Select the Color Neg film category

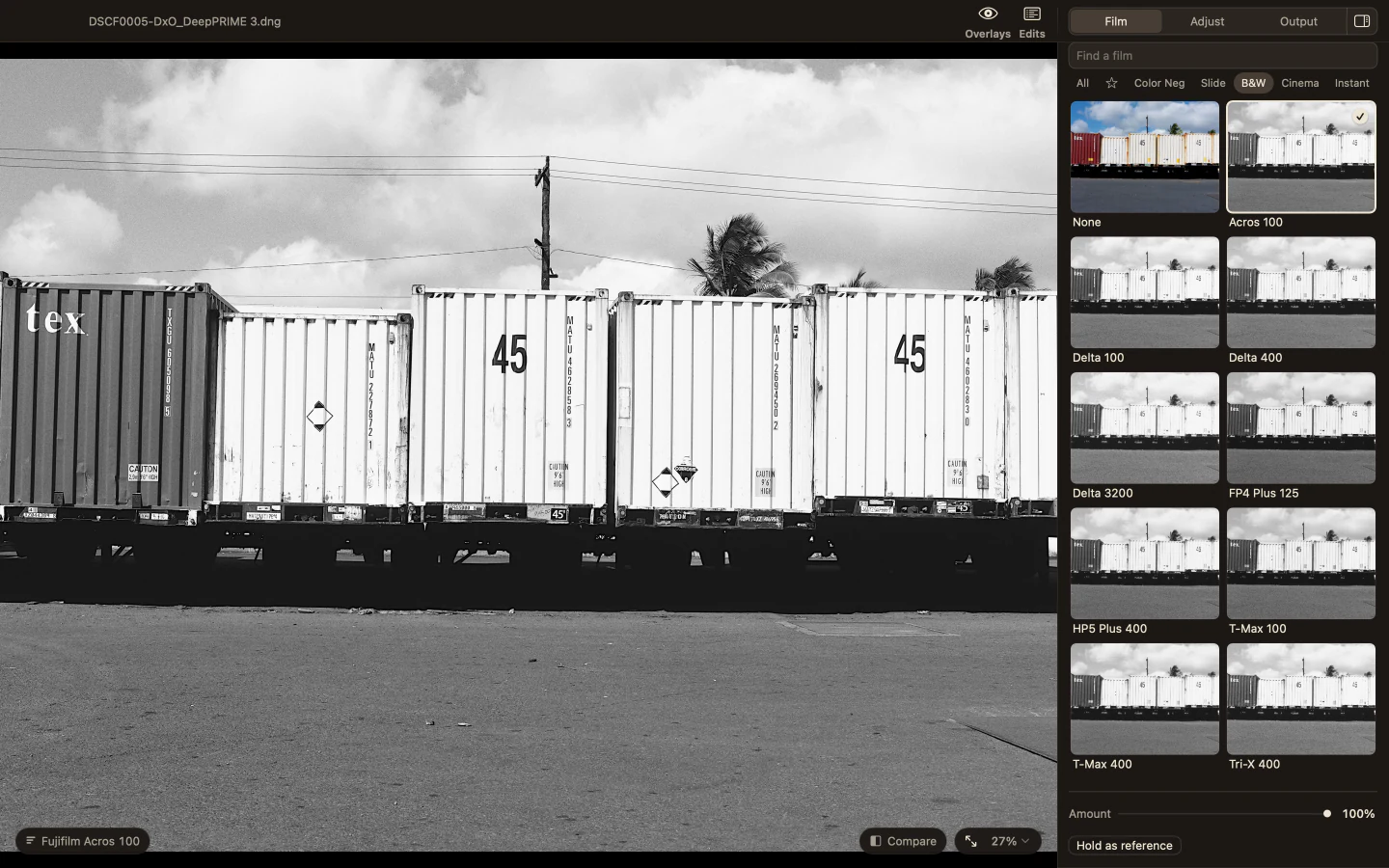1159,83
